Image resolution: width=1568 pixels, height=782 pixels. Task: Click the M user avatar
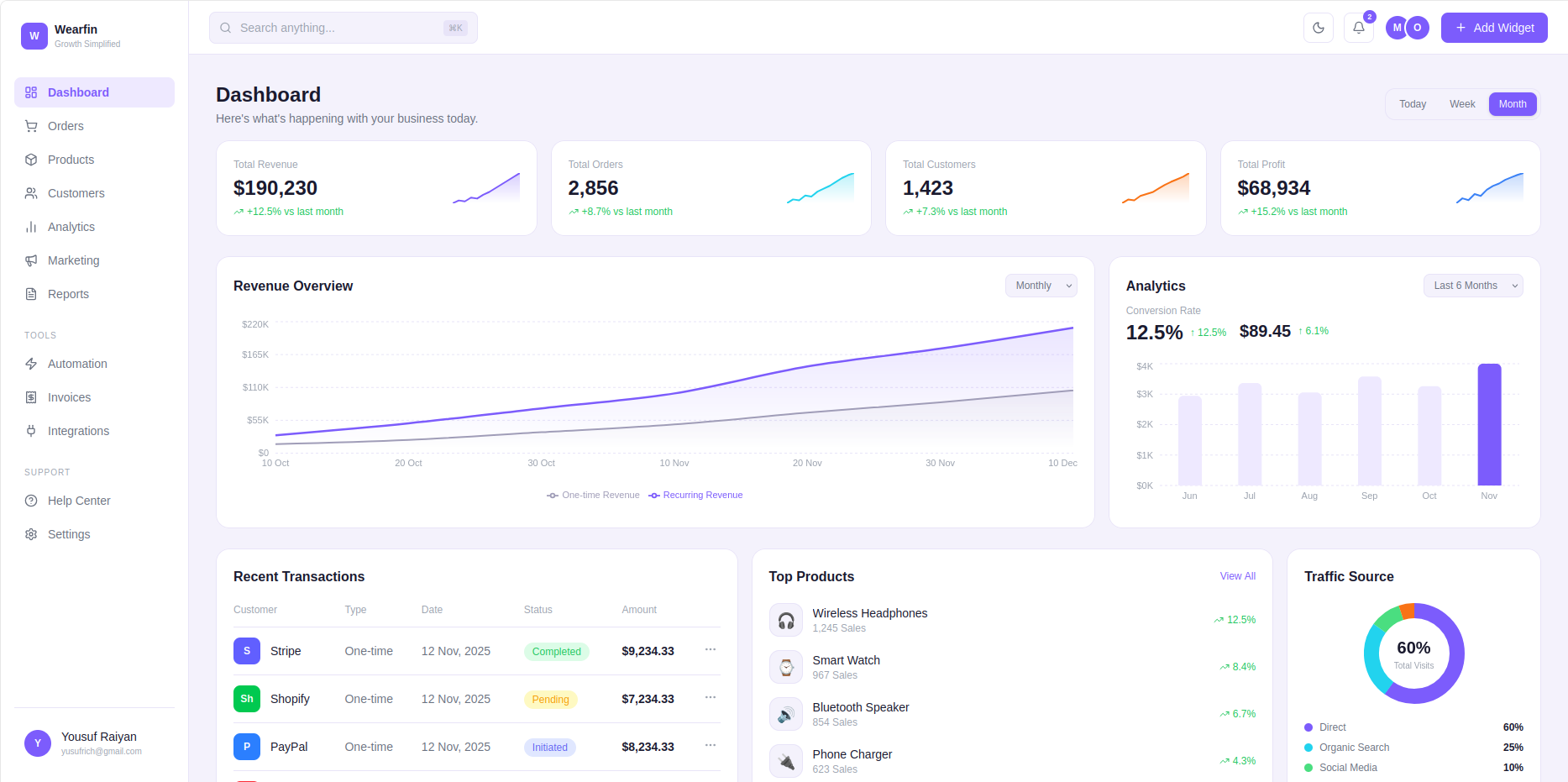pos(1397,28)
